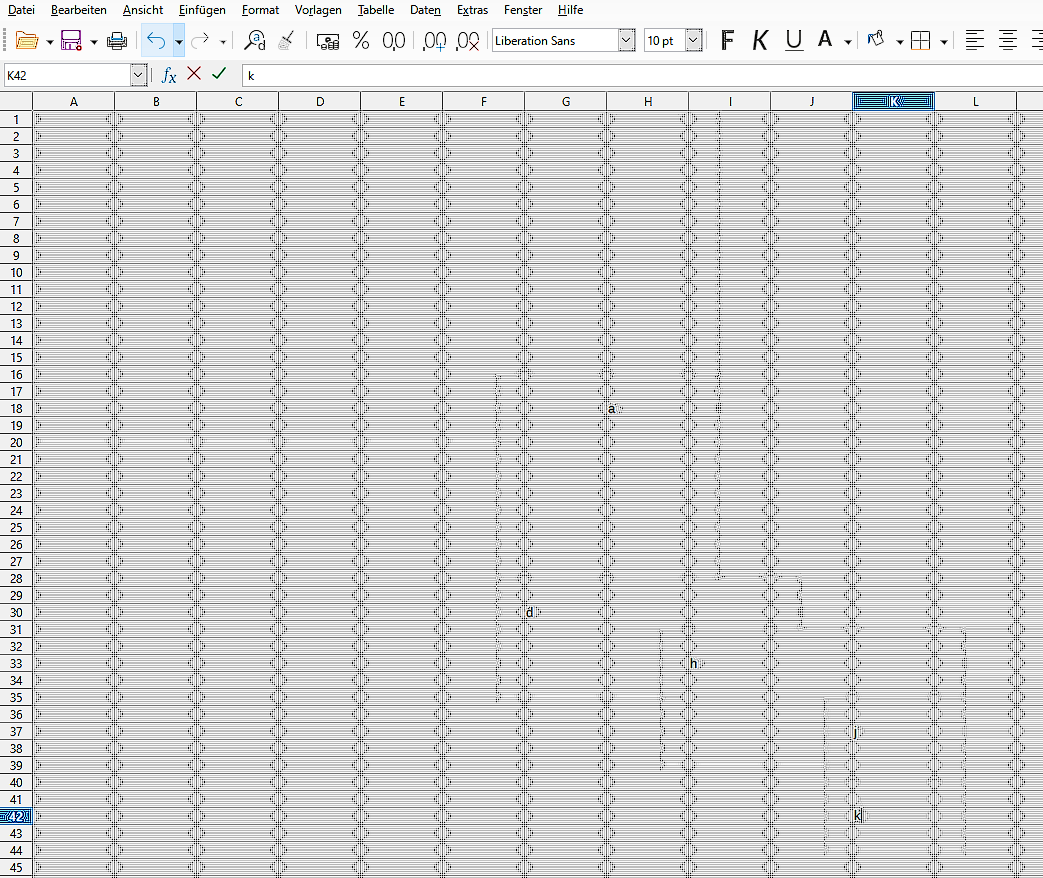Remove a decimal place icon
Viewport: 1043px width, 878px height.
(x=468, y=41)
